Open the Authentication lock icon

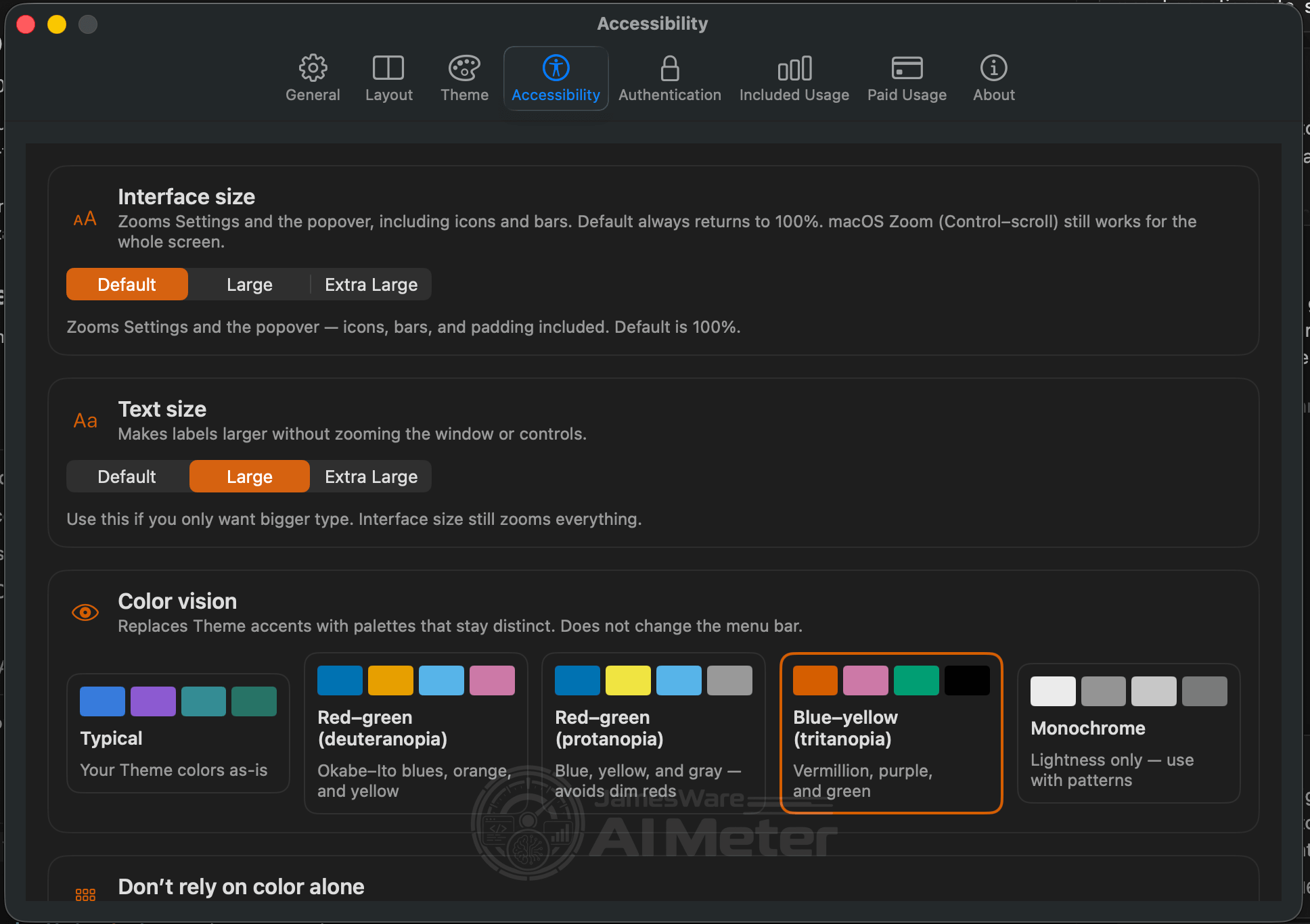coord(670,68)
